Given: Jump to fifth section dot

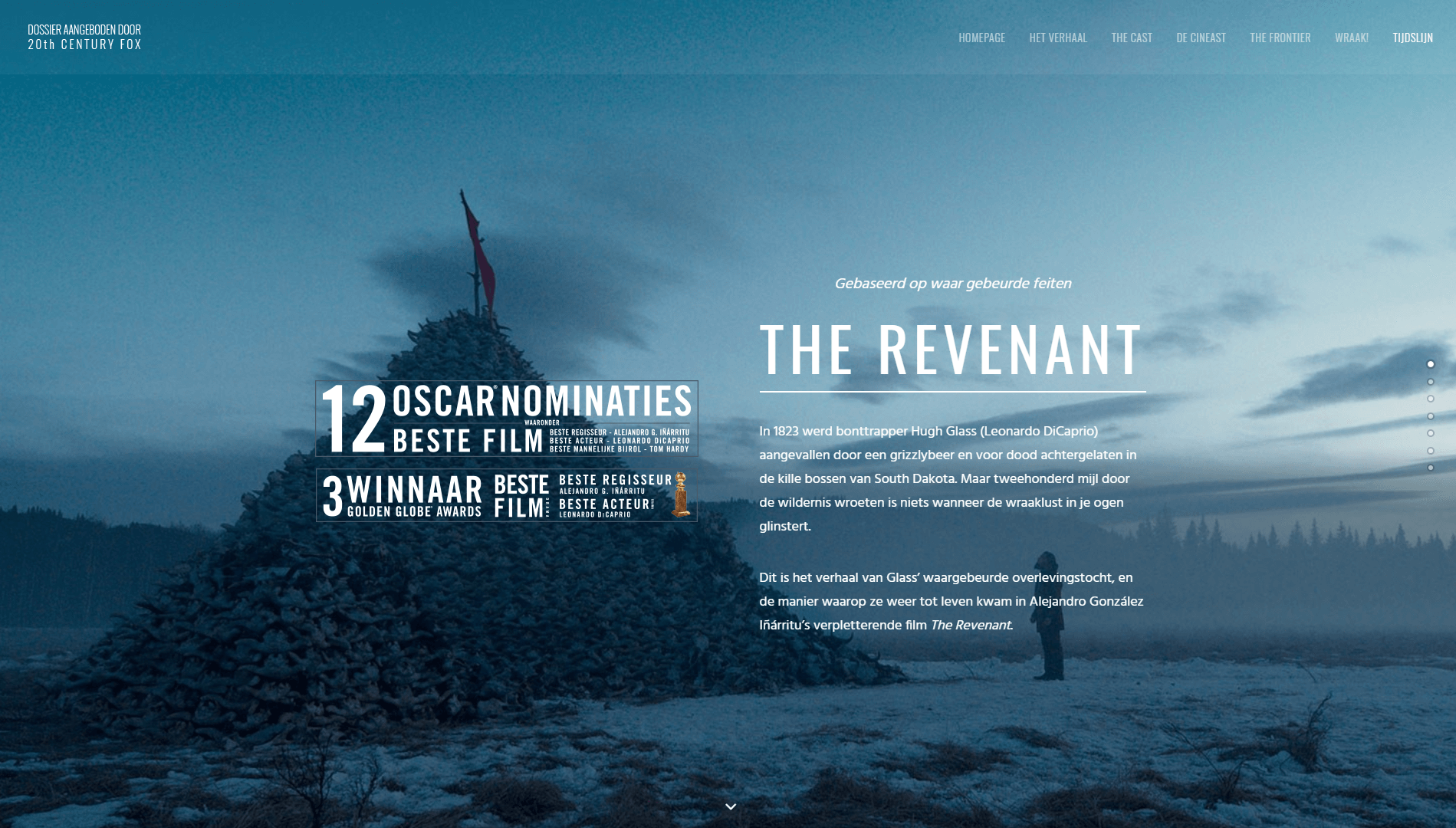Looking at the screenshot, I should (x=1430, y=433).
